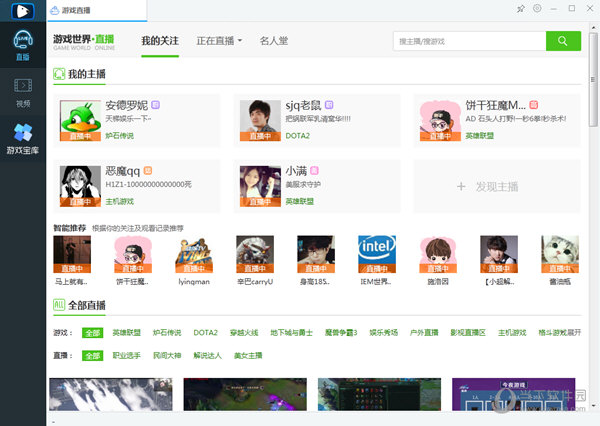Filter games by 炉石传说
The image size is (600, 426).
pyautogui.click(x=167, y=333)
